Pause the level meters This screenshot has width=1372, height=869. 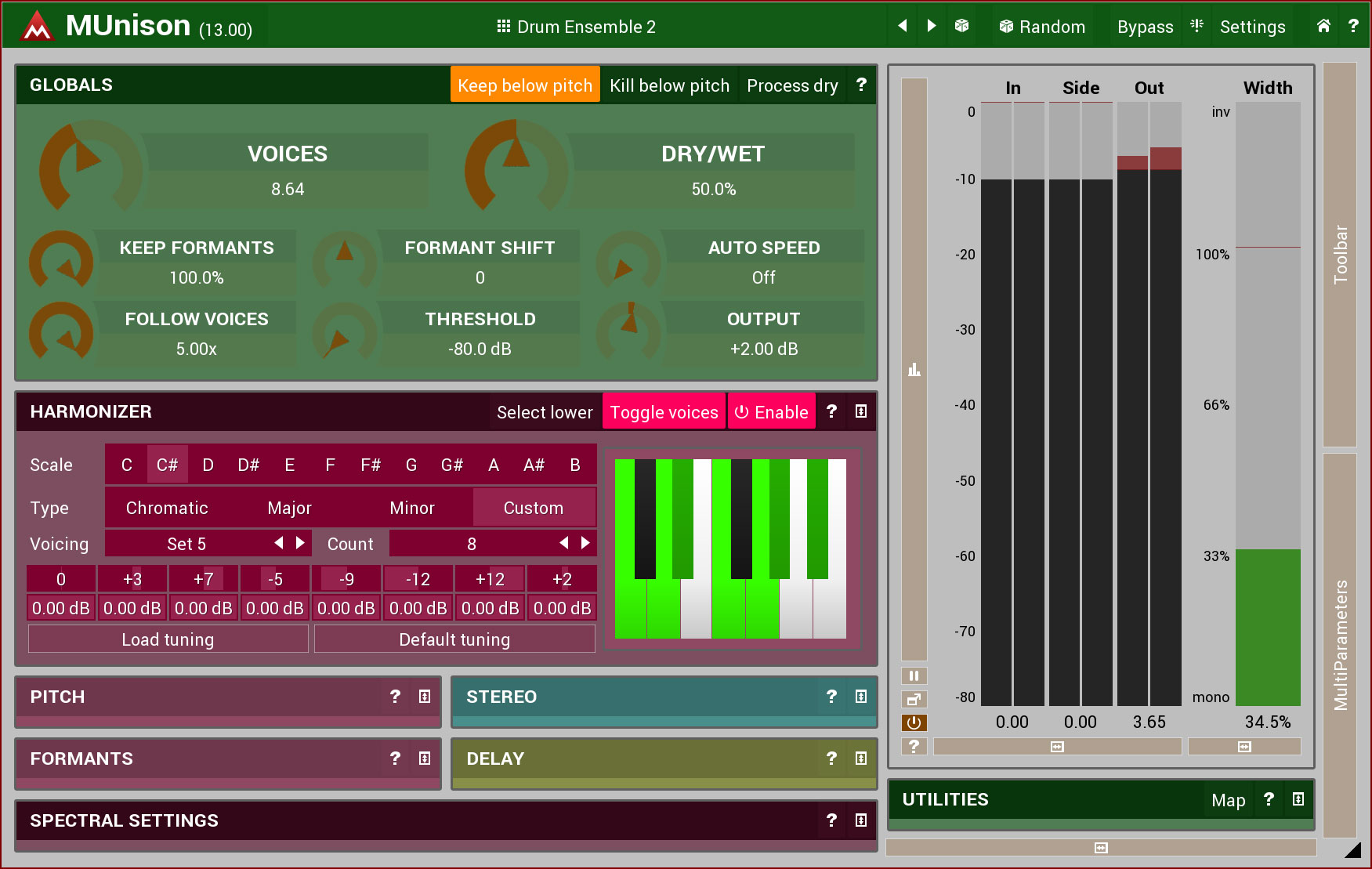(x=914, y=675)
